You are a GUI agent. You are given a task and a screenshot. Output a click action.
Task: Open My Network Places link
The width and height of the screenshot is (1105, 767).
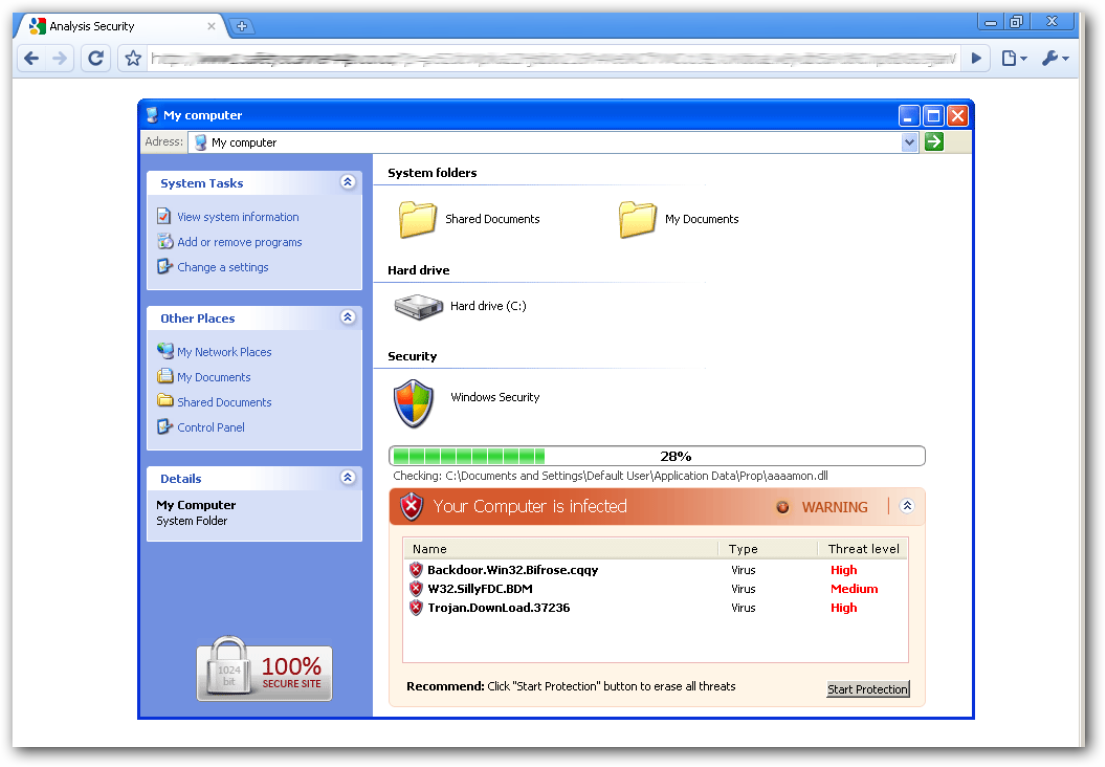(224, 352)
